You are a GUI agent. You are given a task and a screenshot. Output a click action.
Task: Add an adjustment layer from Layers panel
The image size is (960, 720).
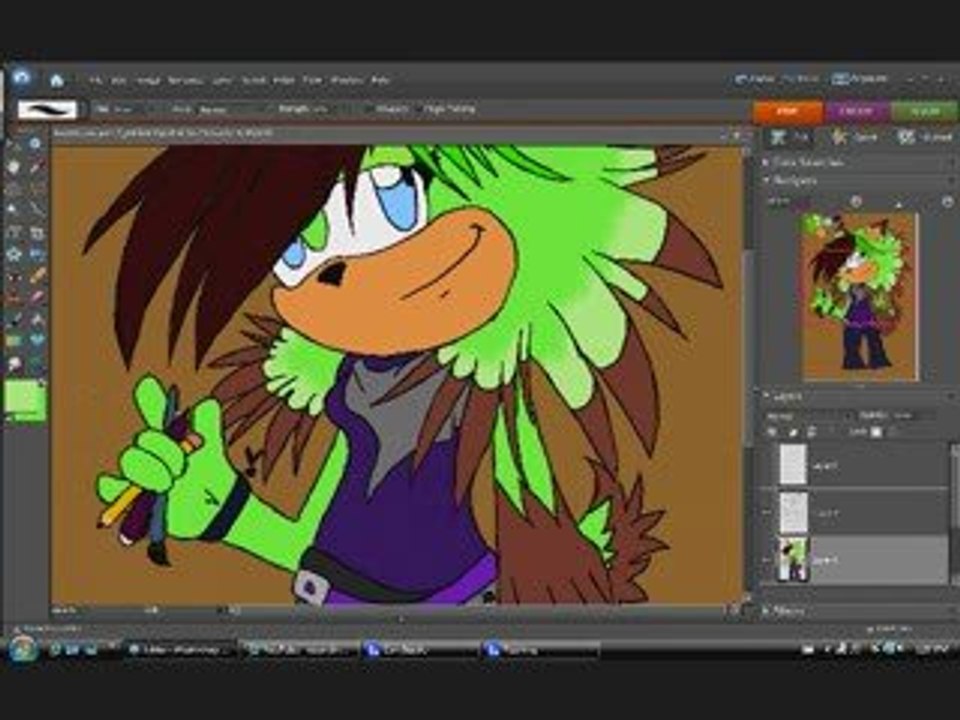tap(793, 432)
